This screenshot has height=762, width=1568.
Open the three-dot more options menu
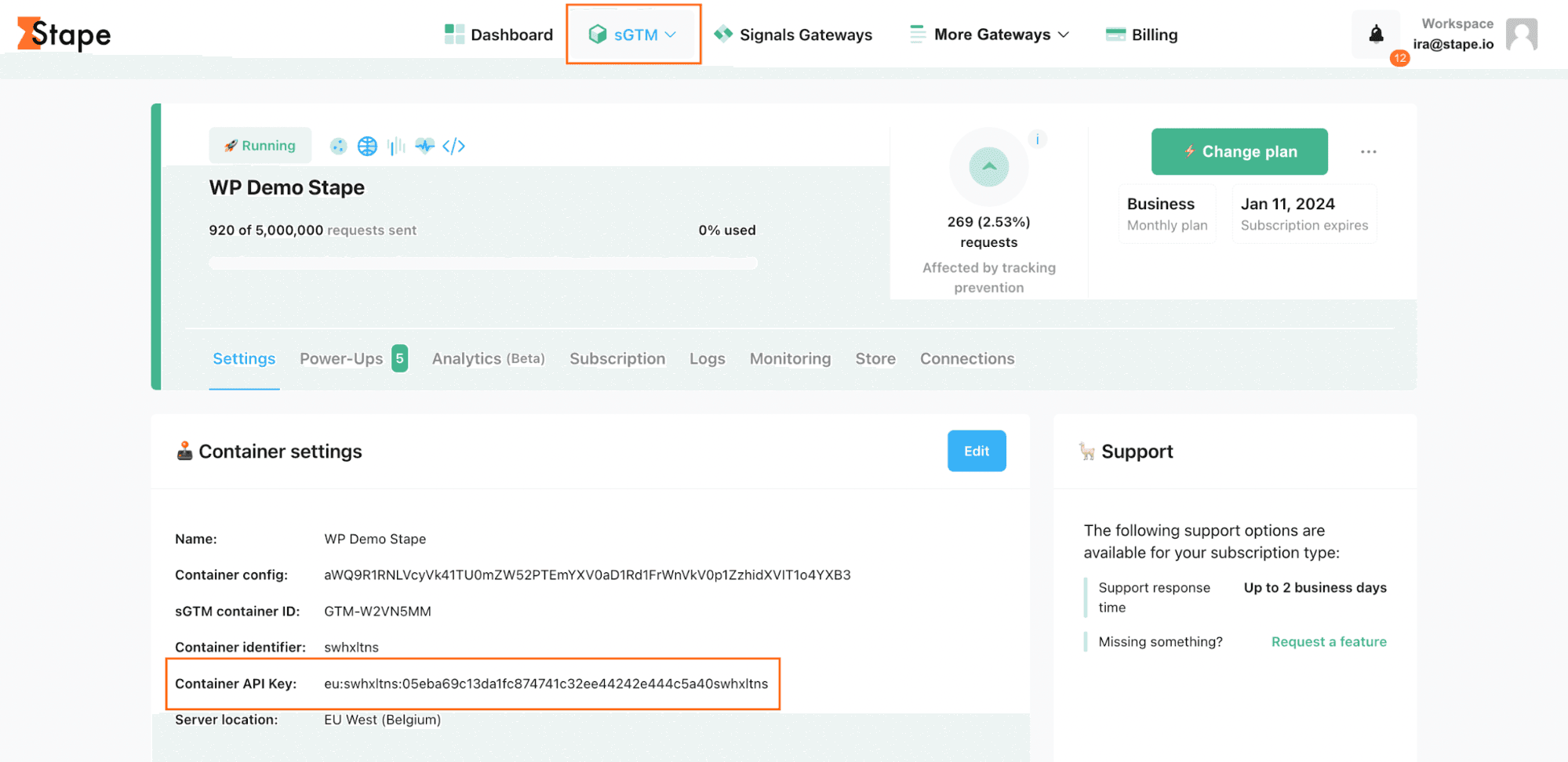tap(1369, 151)
